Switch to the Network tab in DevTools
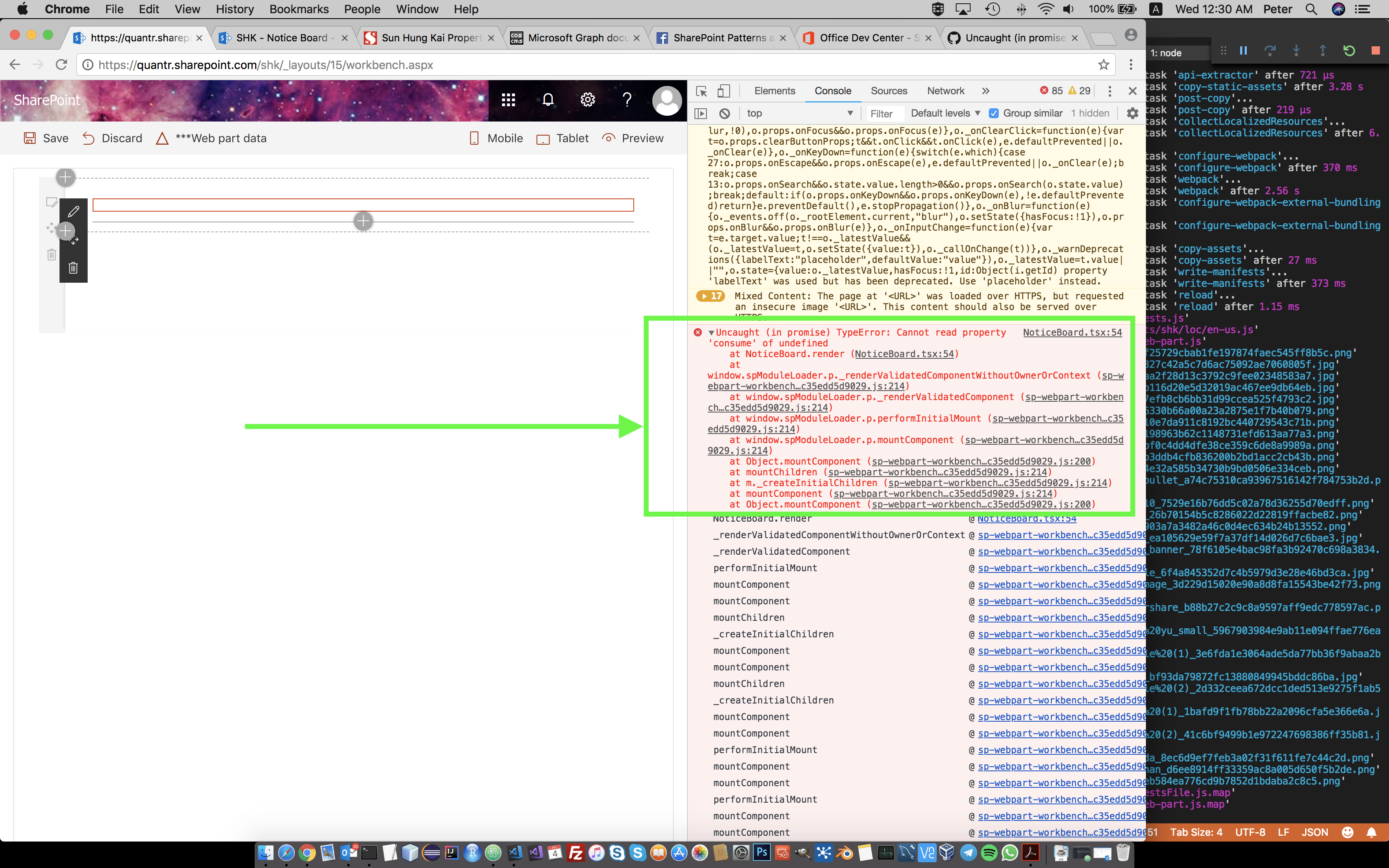 pos(945,91)
